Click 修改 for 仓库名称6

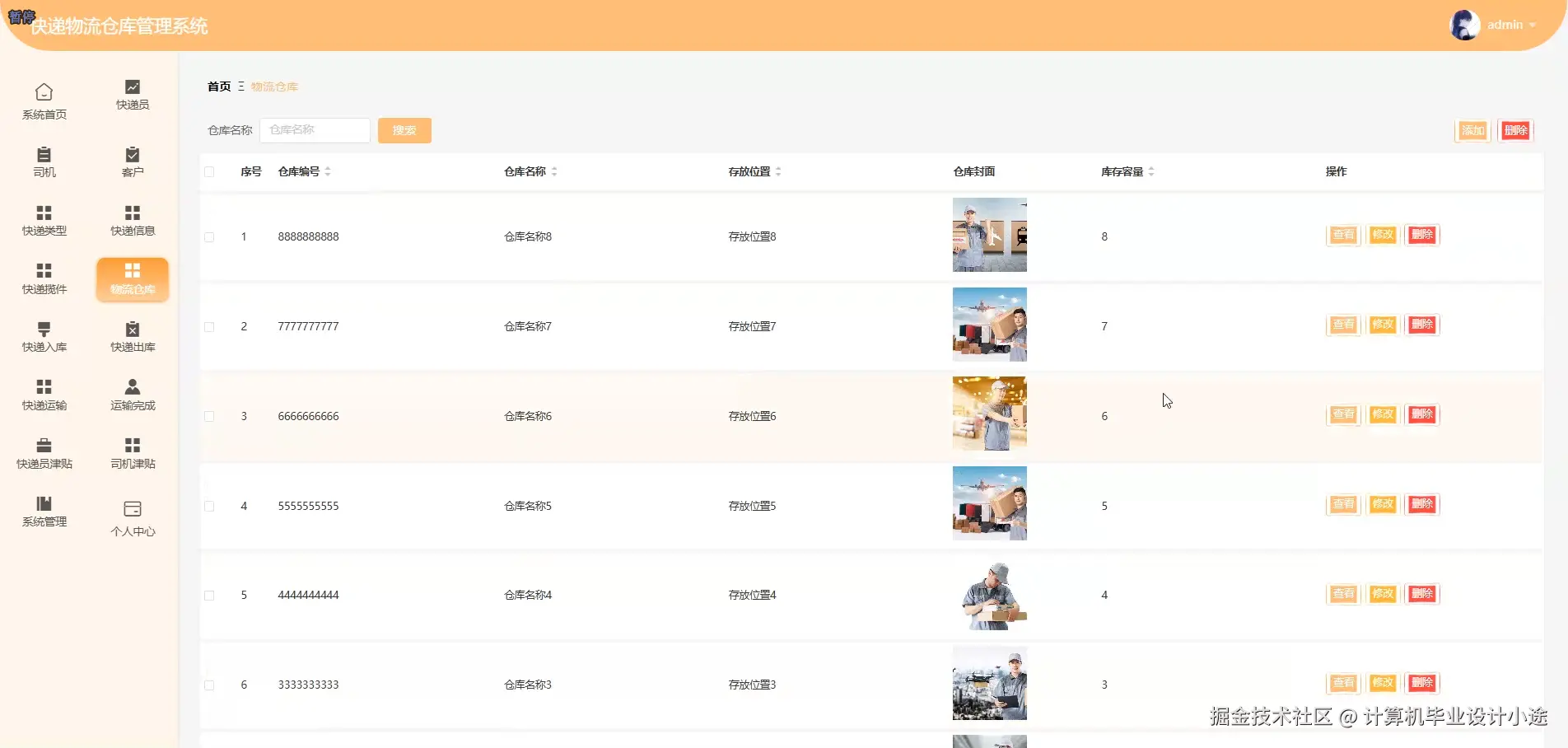[1383, 414]
